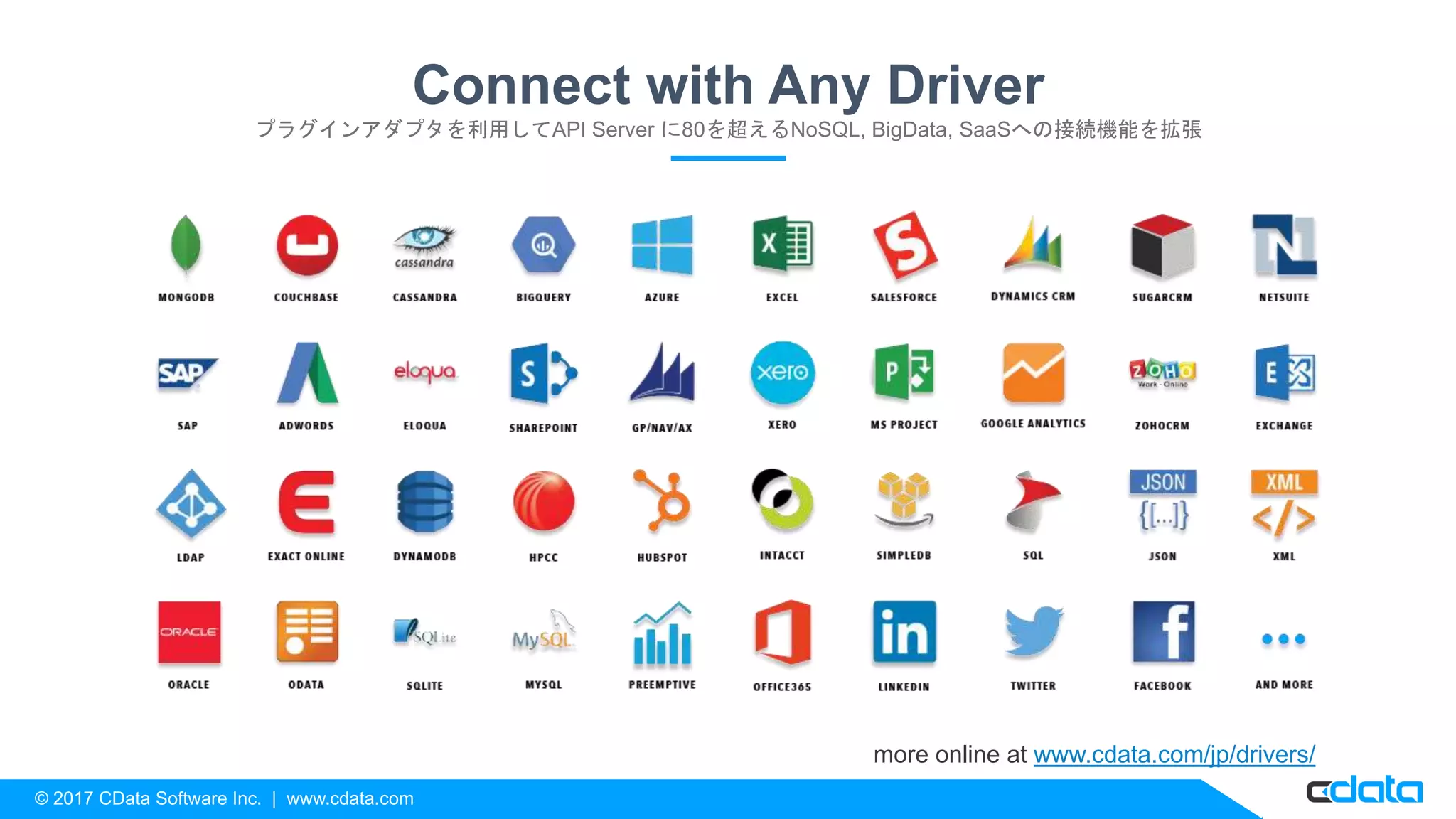This screenshot has height=819, width=1456.
Task: Click the Preemptive bar chart icon
Action: (662, 633)
